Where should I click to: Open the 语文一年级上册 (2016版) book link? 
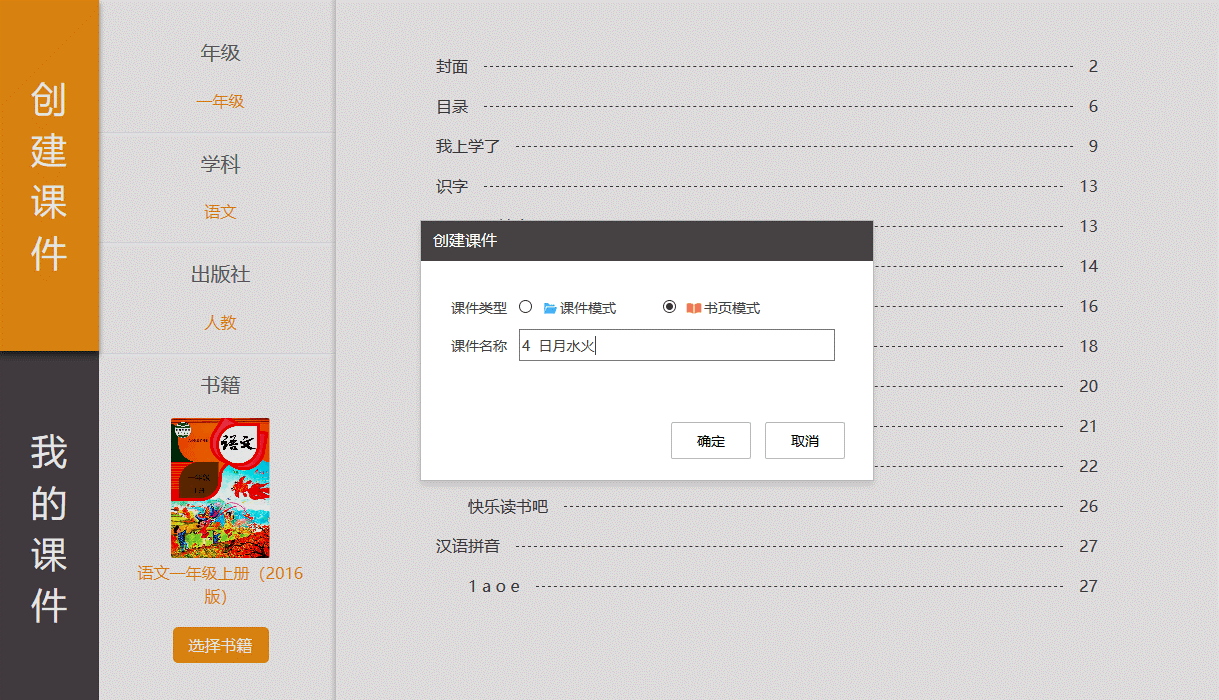[220, 584]
